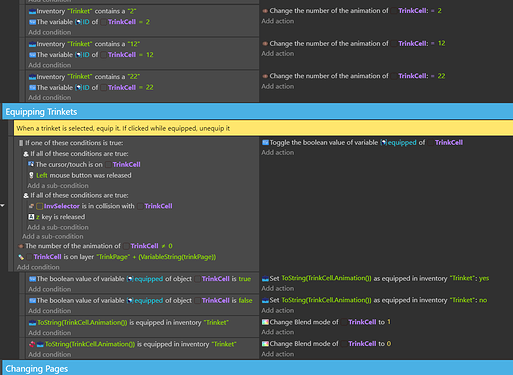Add condition below 'ID of TrinkCell = 2'
Viewport: 513px width, 375px height.
[x=50, y=32]
